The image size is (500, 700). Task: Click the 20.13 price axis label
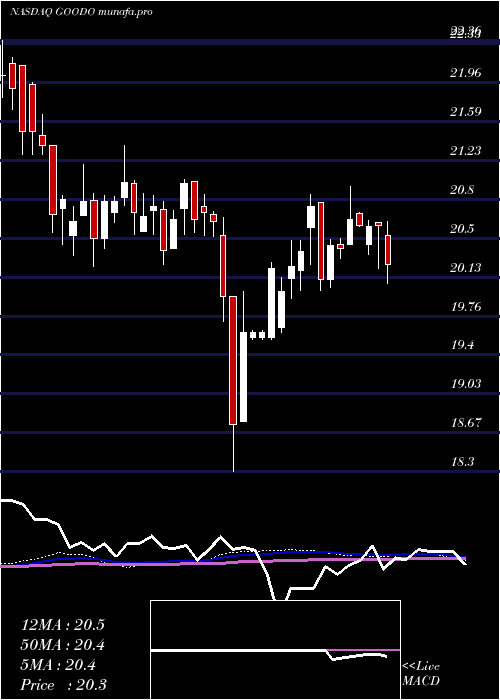tap(466, 267)
